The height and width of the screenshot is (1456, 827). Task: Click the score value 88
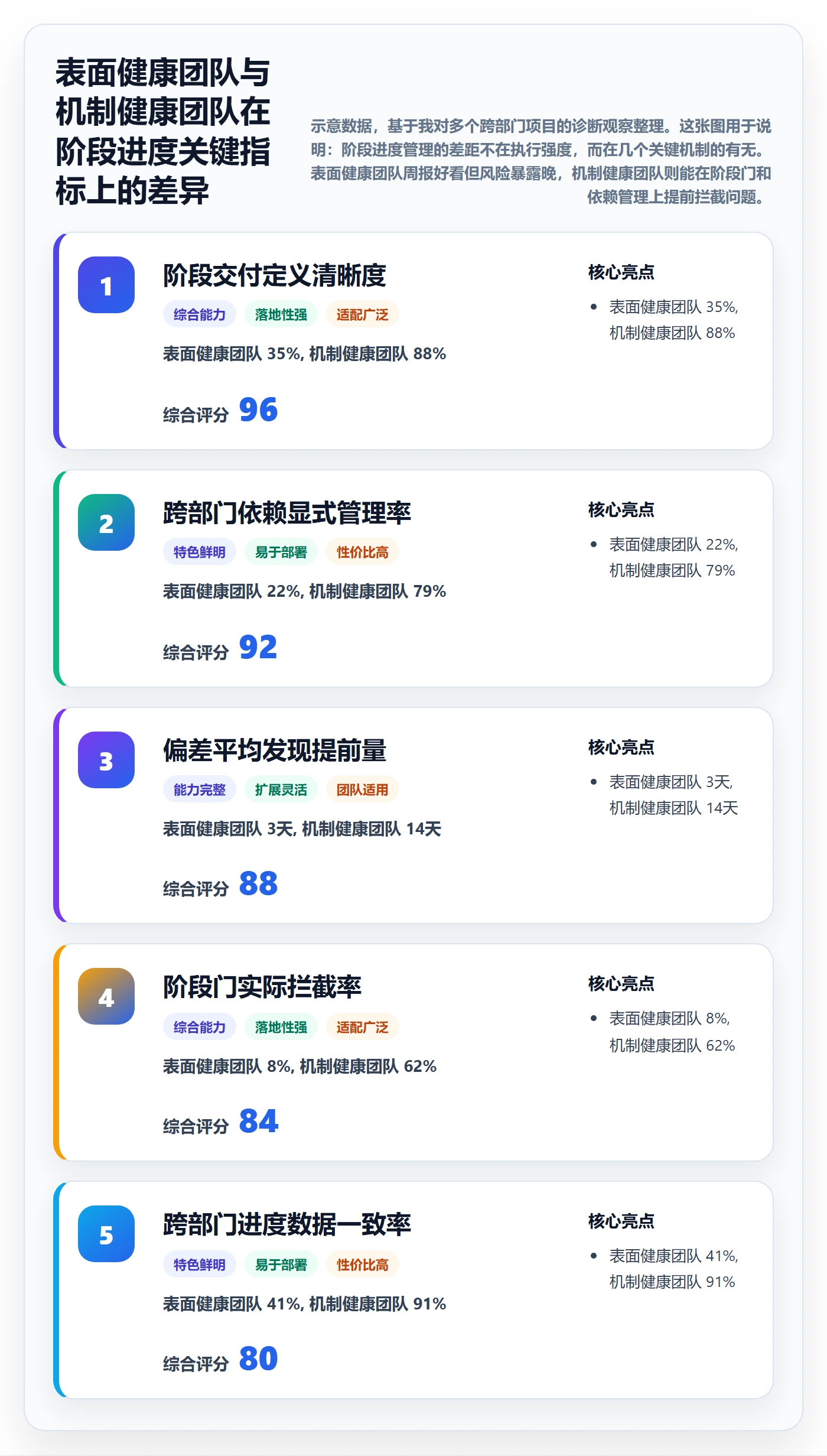point(258,883)
